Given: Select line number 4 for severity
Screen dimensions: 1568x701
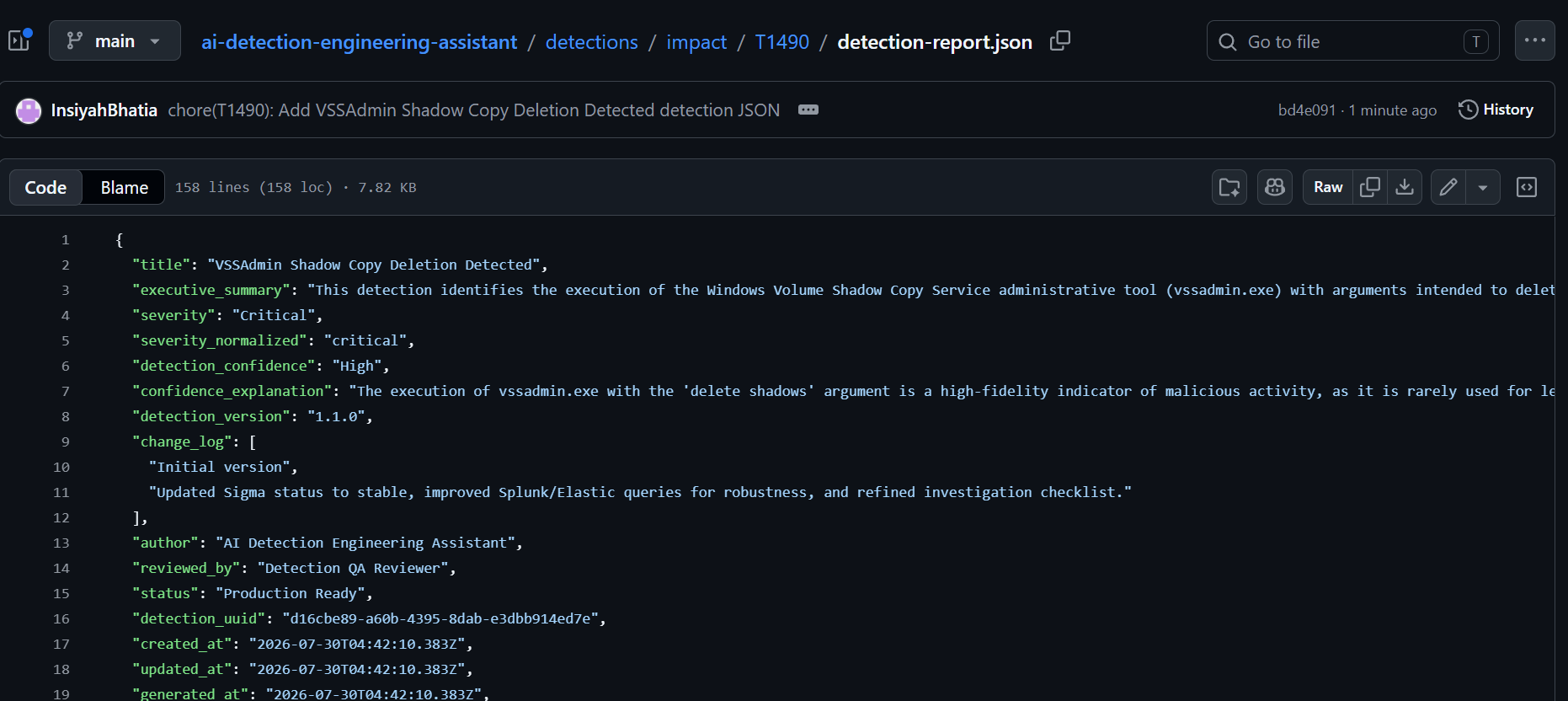Looking at the screenshot, I should 65,316.
